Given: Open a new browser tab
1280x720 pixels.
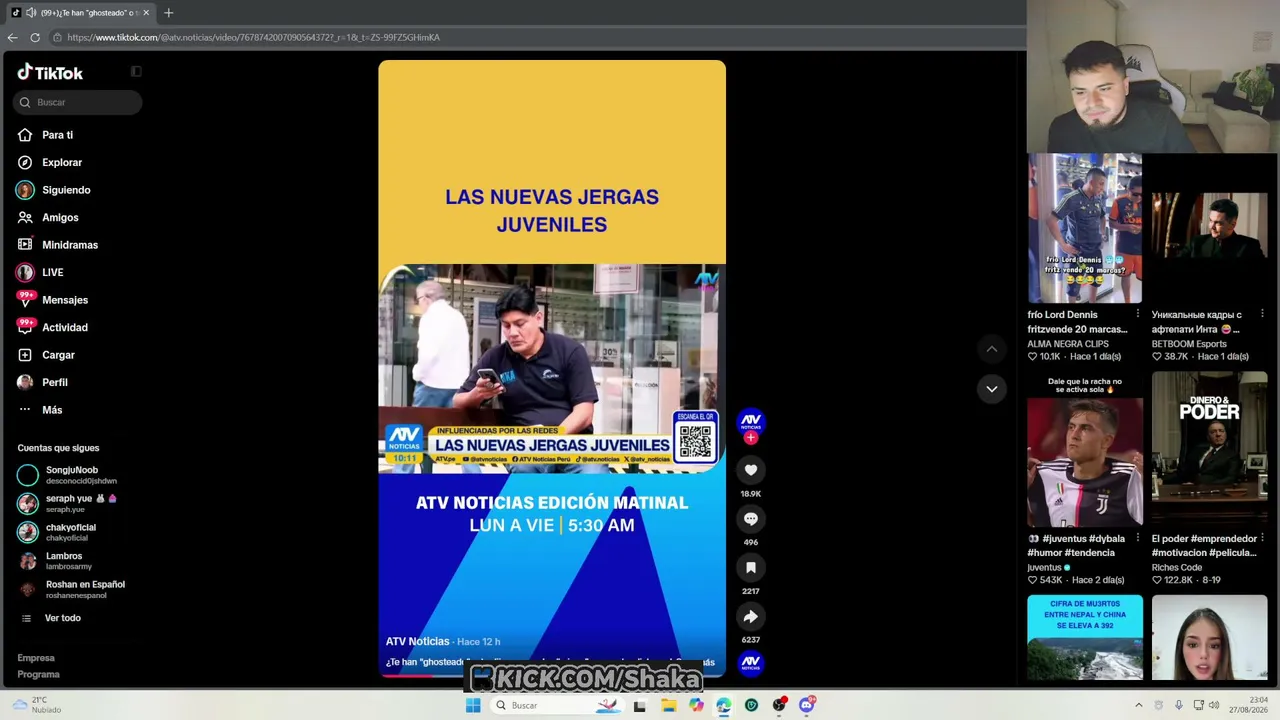Looking at the screenshot, I should click(168, 13).
